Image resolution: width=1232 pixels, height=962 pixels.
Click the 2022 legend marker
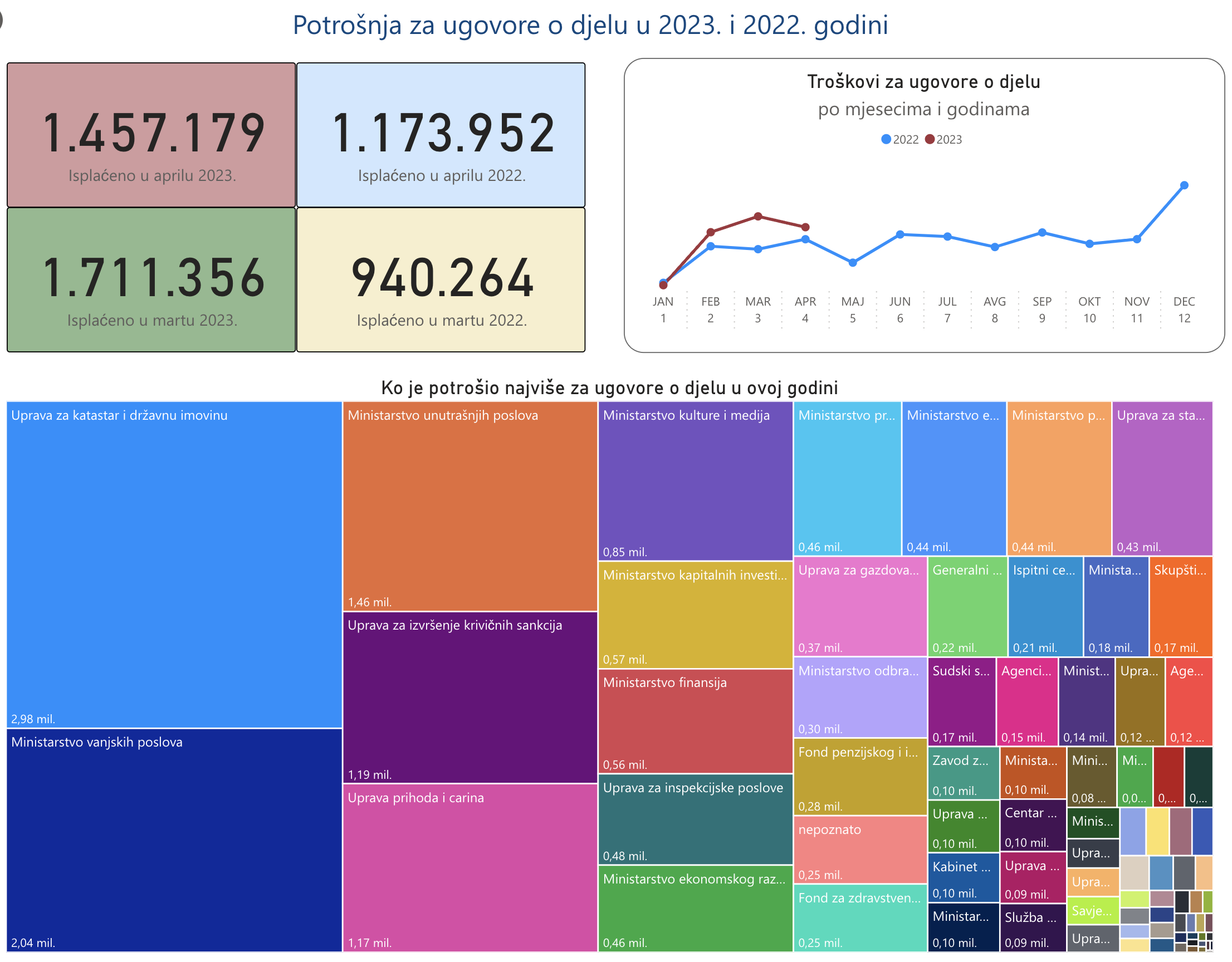point(886,139)
